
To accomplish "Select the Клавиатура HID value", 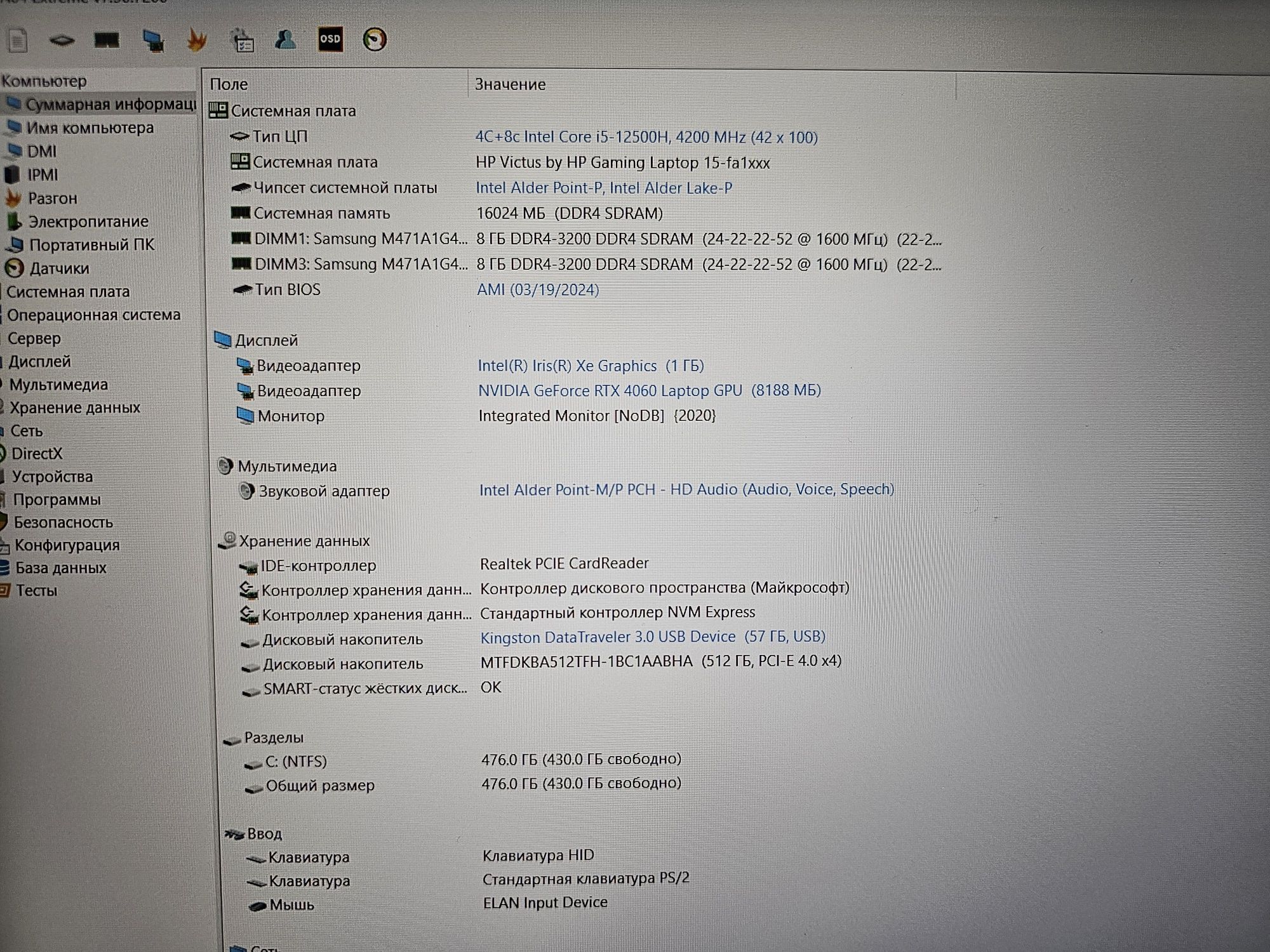I will [538, 856].
